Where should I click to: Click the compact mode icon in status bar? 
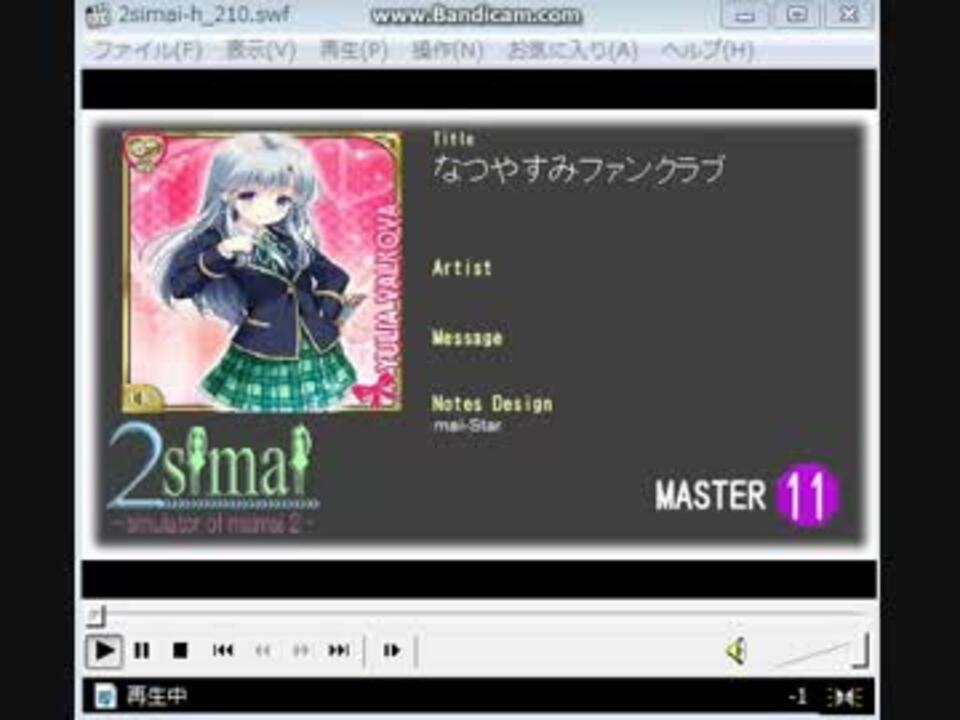tap(845, 697)
